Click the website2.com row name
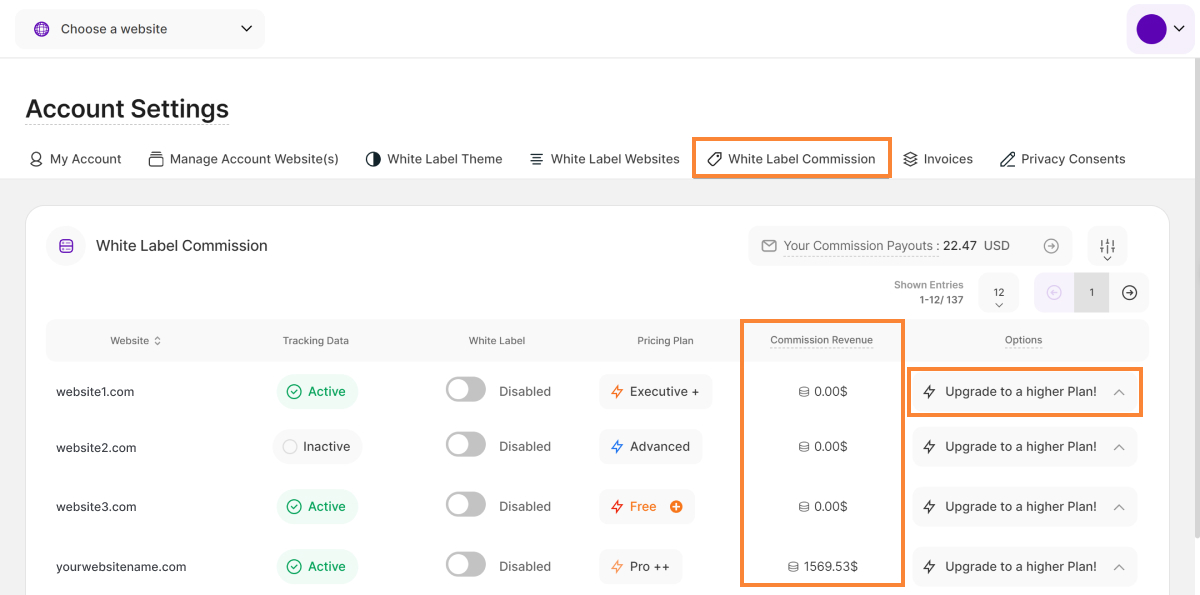 tap(96, 447)
